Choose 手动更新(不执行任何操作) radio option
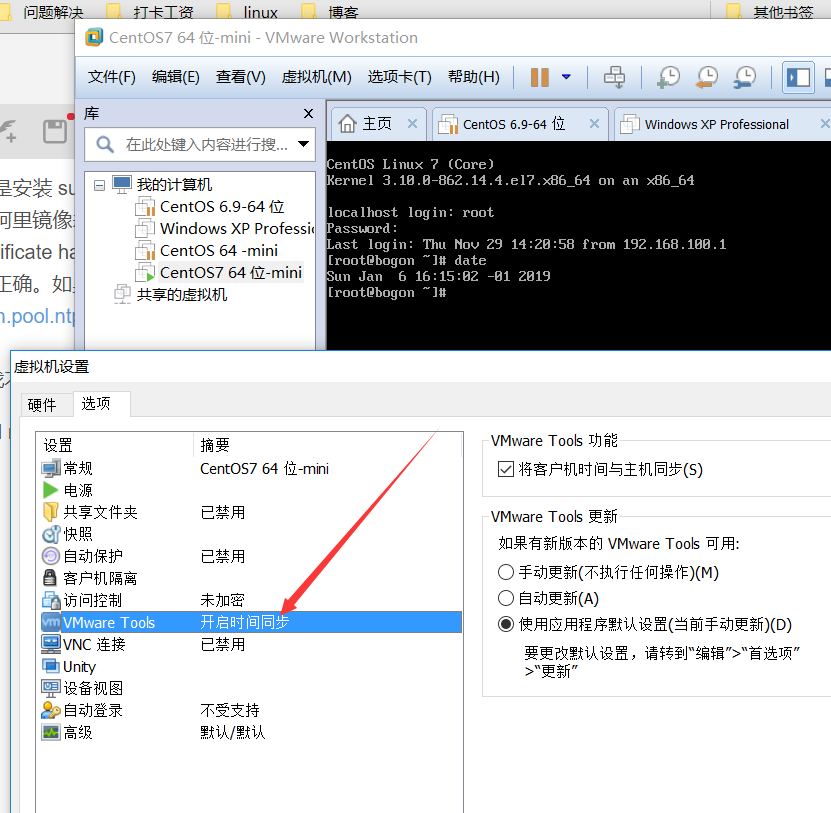 point(506,572)
